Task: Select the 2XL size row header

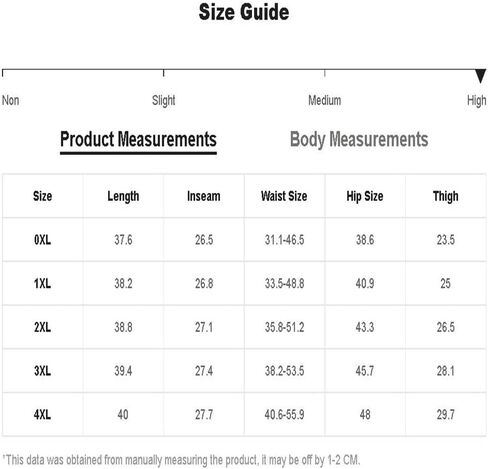Action: tap(42, 327)
